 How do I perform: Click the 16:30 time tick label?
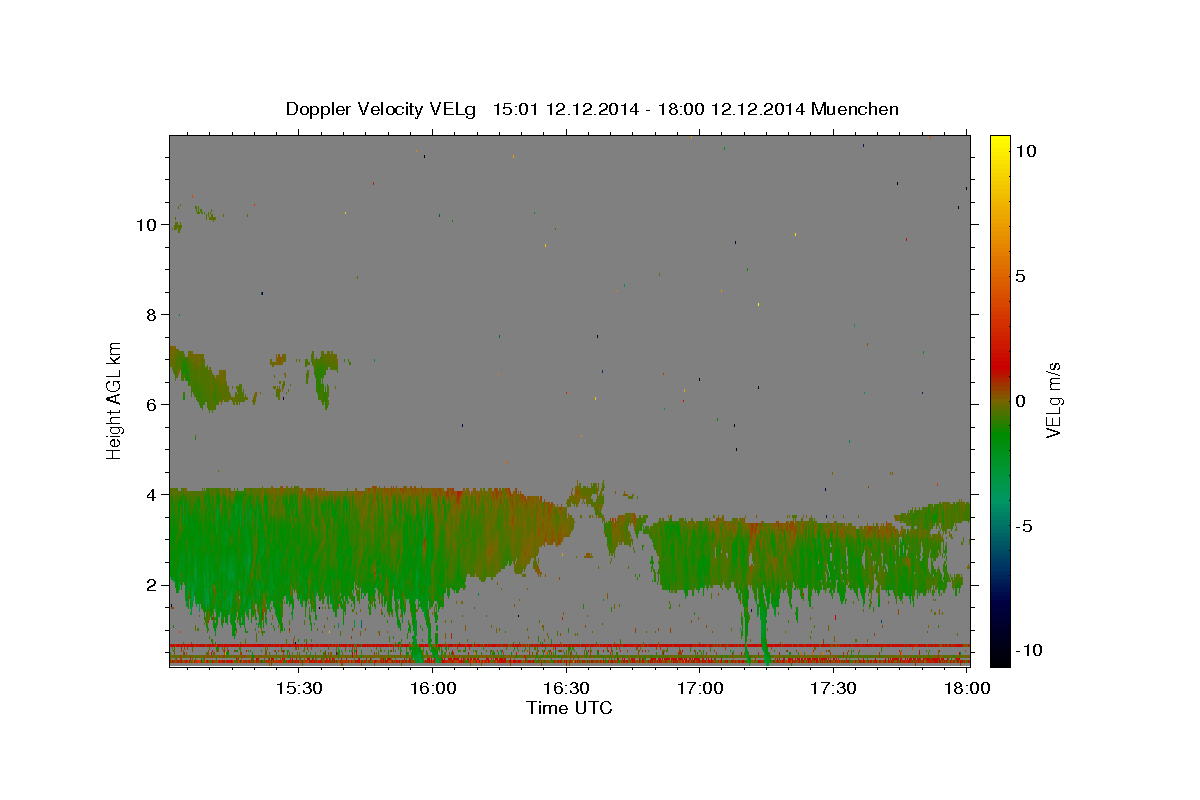(566, 689)
